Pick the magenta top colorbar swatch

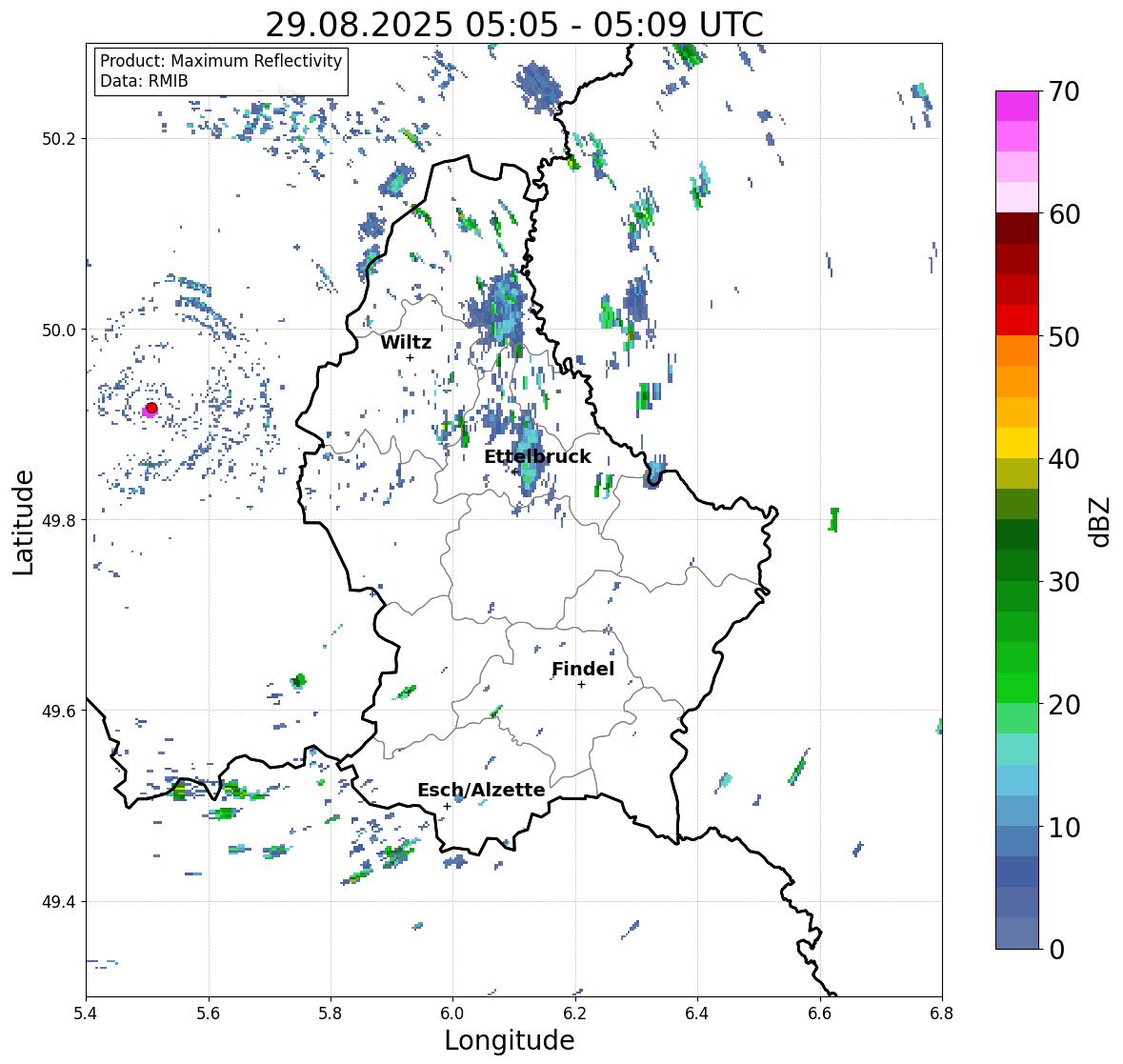(x=1017, y=106)
